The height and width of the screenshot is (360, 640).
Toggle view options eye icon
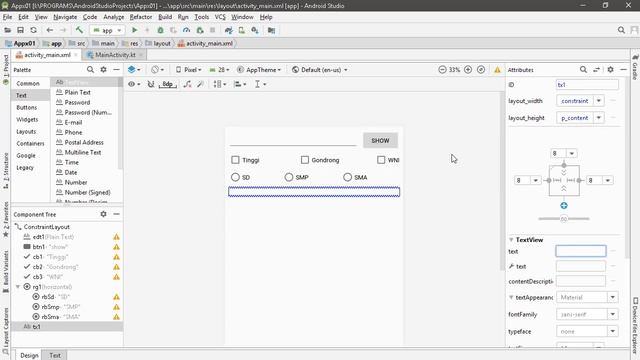[134, 84]
